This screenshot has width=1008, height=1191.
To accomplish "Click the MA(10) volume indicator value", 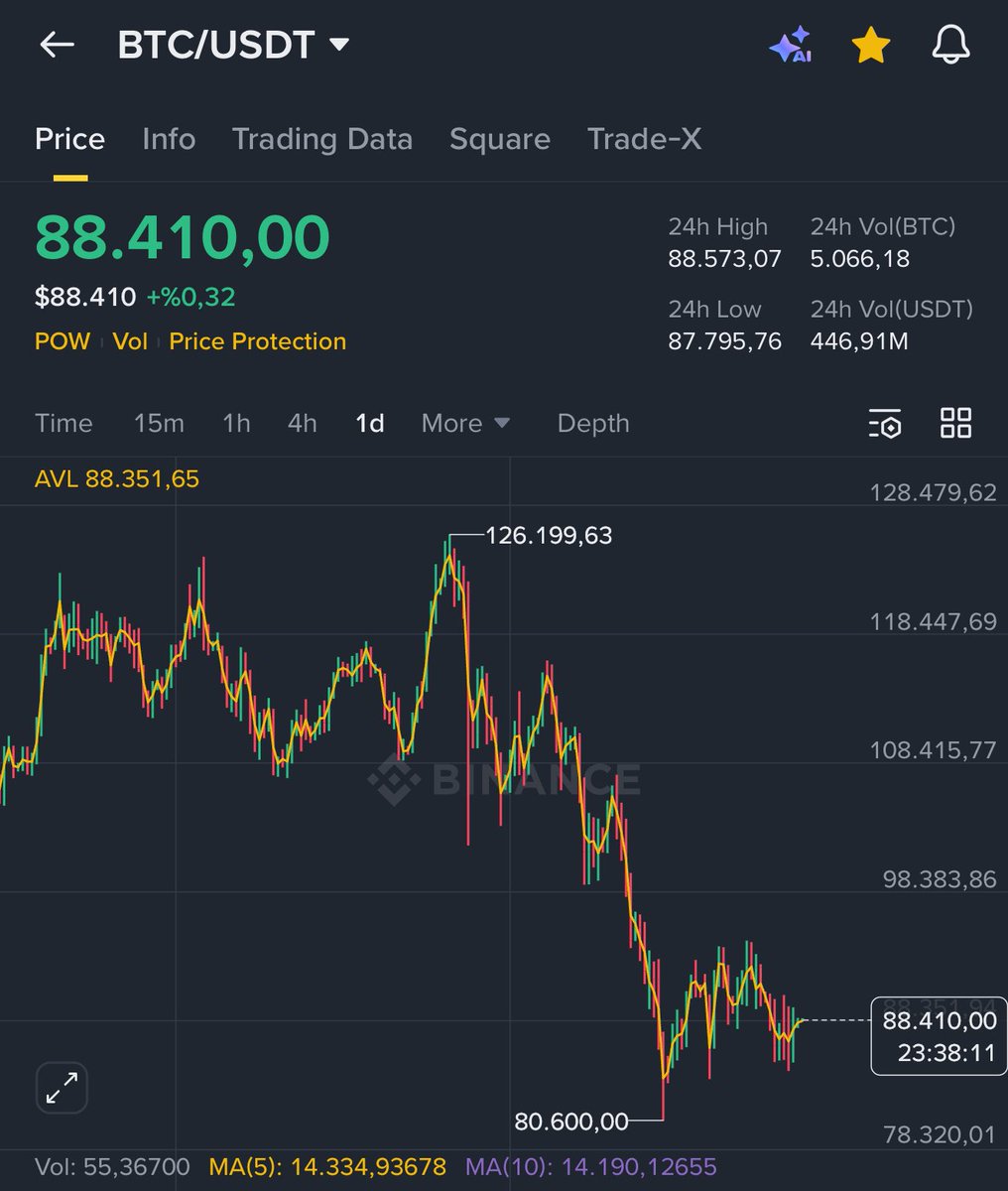I will click(x=591, y=1167).
